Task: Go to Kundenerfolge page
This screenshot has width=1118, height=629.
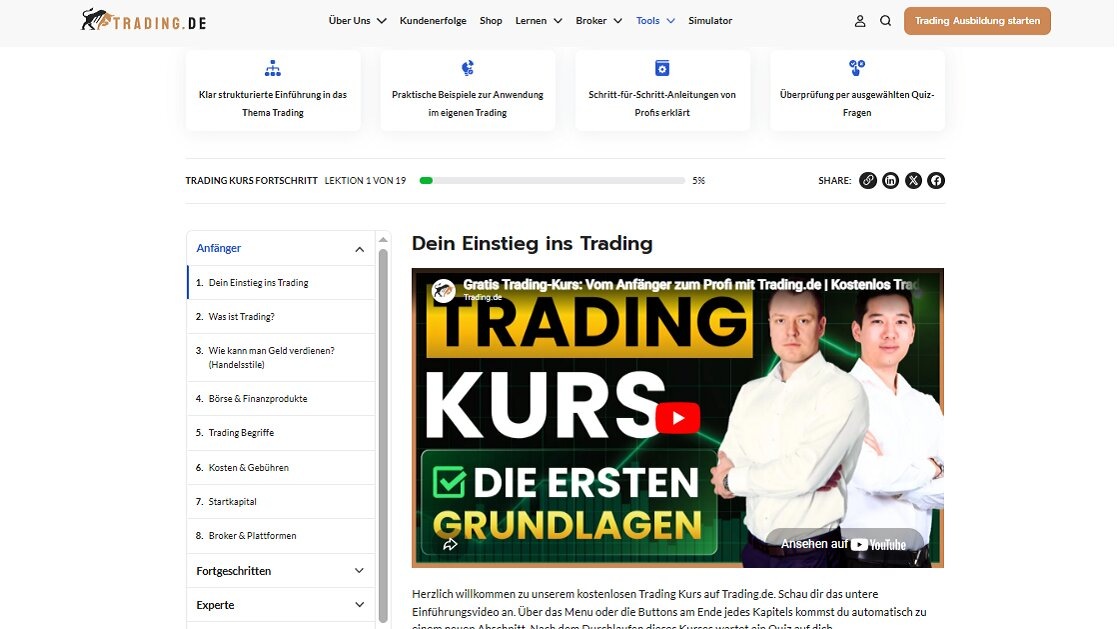Action: [x=432, y=21]
